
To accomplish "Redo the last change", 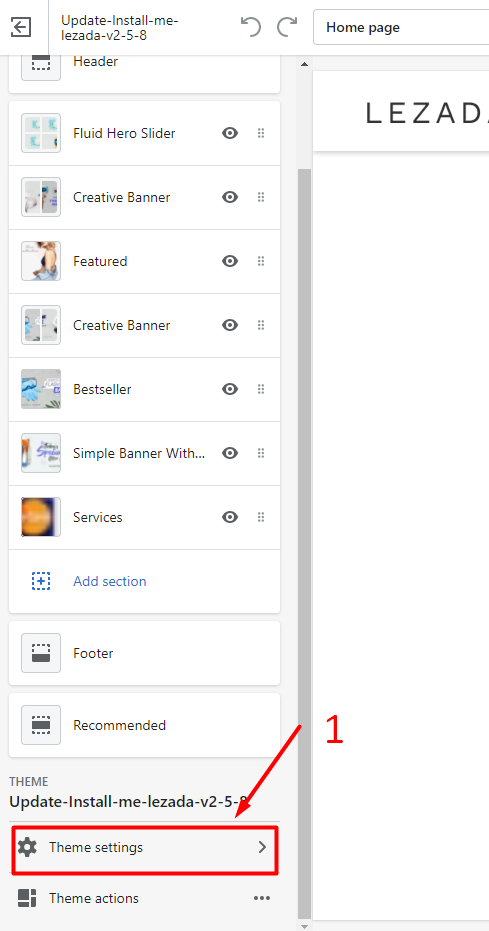I will tap(287, 27).
